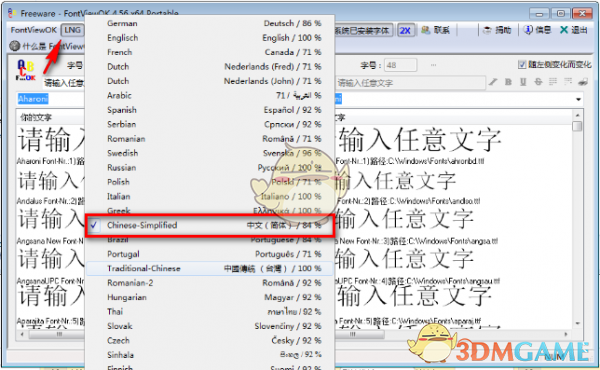Open the LNG language menu button
This screenshot has width=600, height=370.
pyautogui.click(x=72, y=30)
